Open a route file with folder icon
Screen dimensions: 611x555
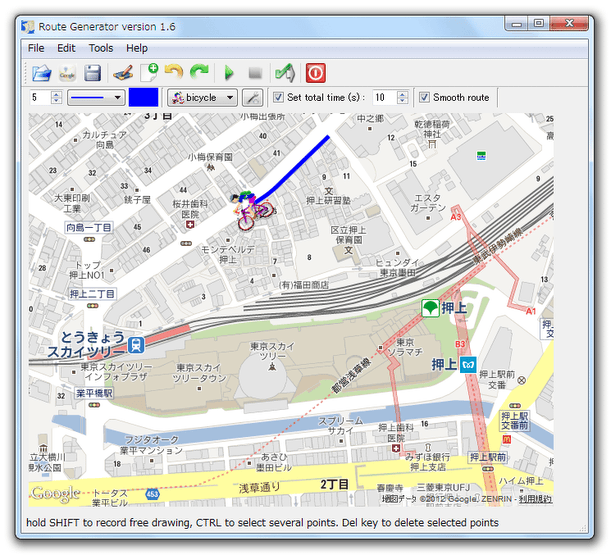point(42,73)
